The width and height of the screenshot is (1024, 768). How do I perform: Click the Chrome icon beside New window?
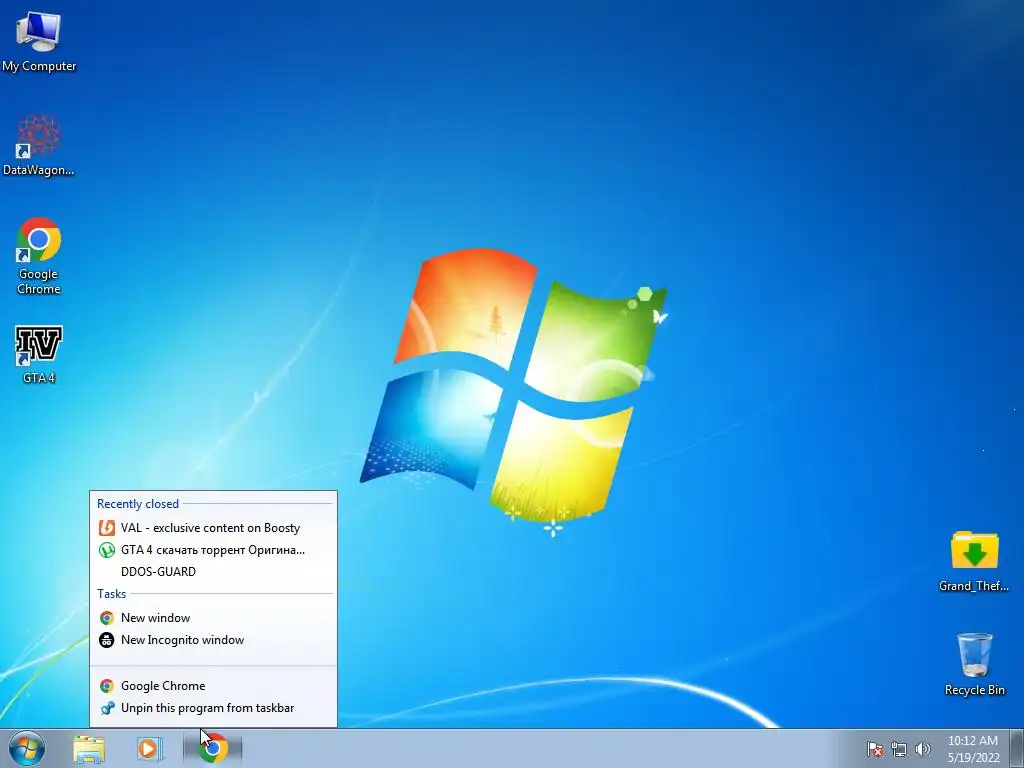pos(106,618)
